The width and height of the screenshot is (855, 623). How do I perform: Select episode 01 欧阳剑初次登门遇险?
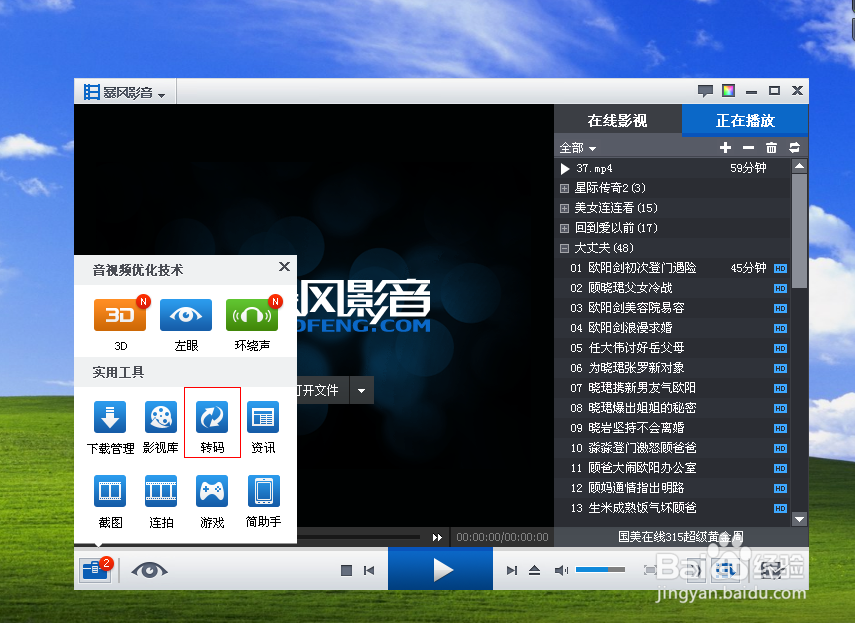672,268
